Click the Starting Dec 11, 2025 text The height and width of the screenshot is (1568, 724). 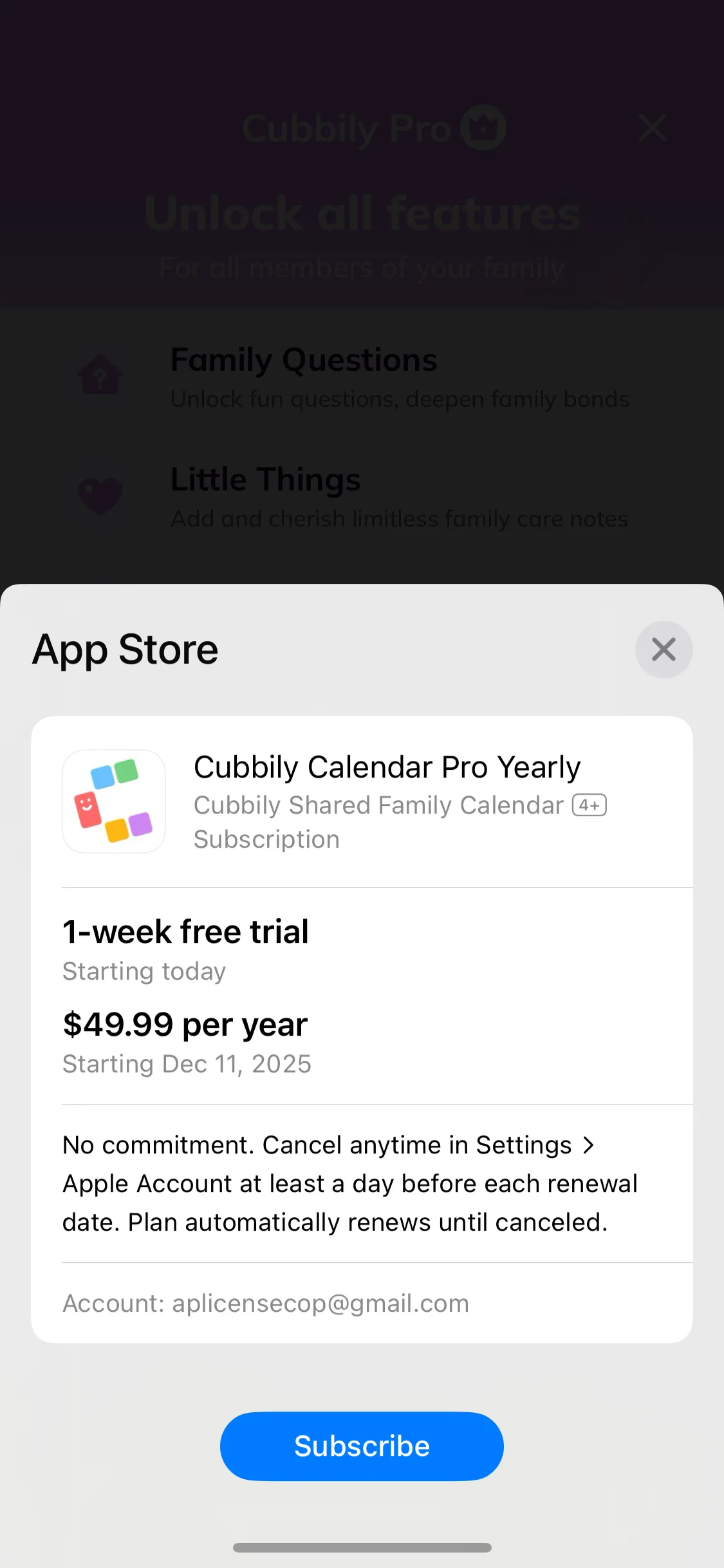pos(187,1064)
